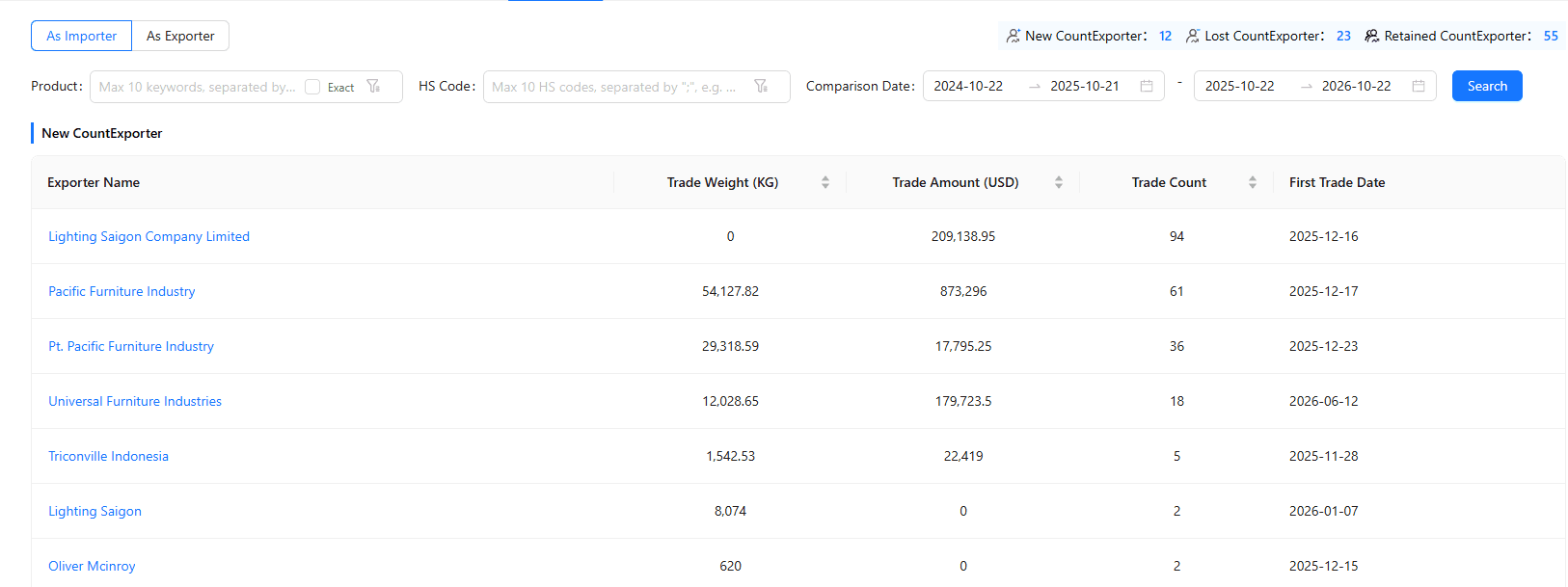Image resolution: width=1568 pixels, height=587 pixels.
Task: Open the Pt. Pacific Furniture Industry link
Action: [x=131, y=346]
